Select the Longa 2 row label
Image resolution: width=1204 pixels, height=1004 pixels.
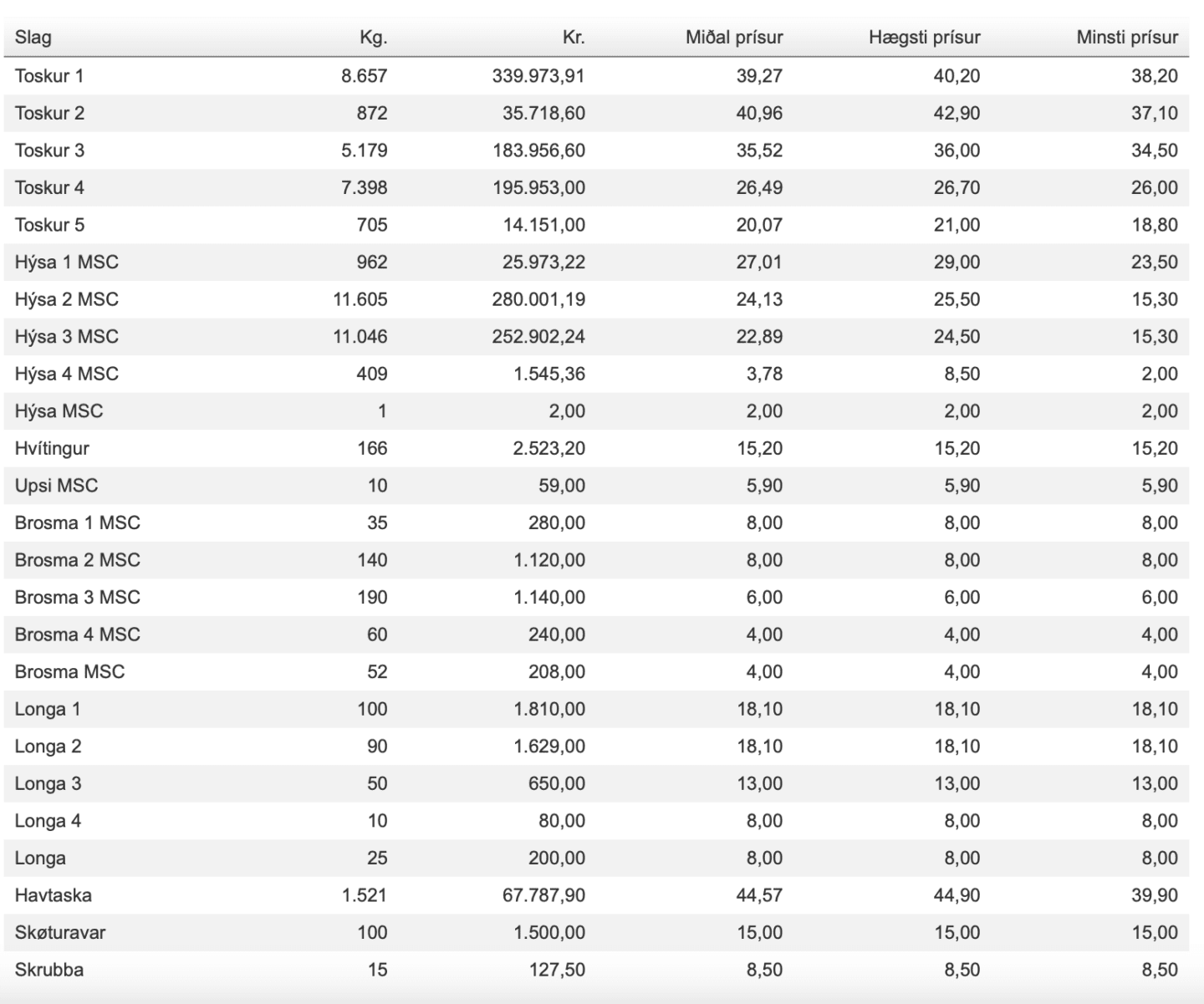48,747
